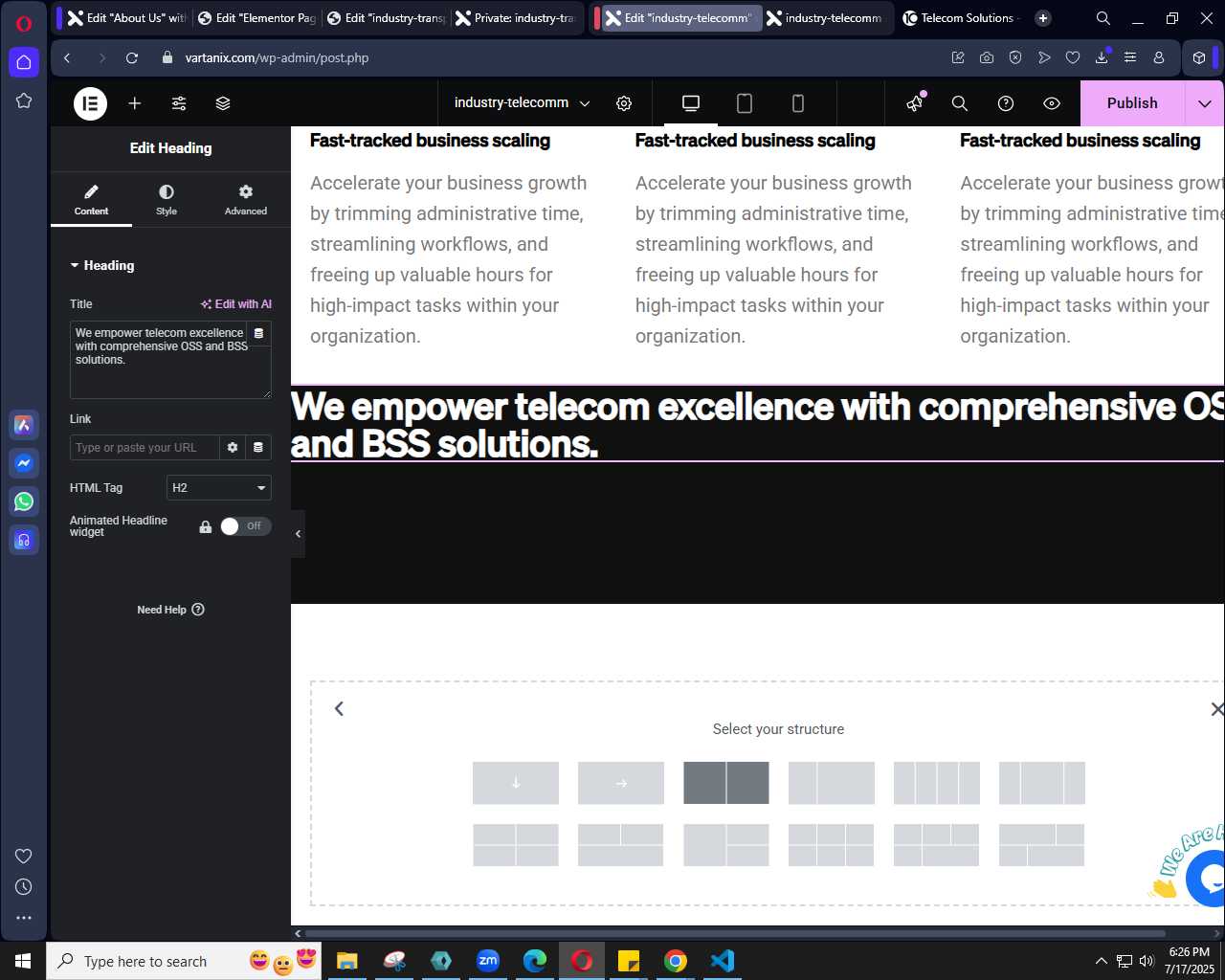The height and width of the screenshot is (980, 1225).
Task: Open the Telecom Solutions browser tab
Action: pos(962,18)
